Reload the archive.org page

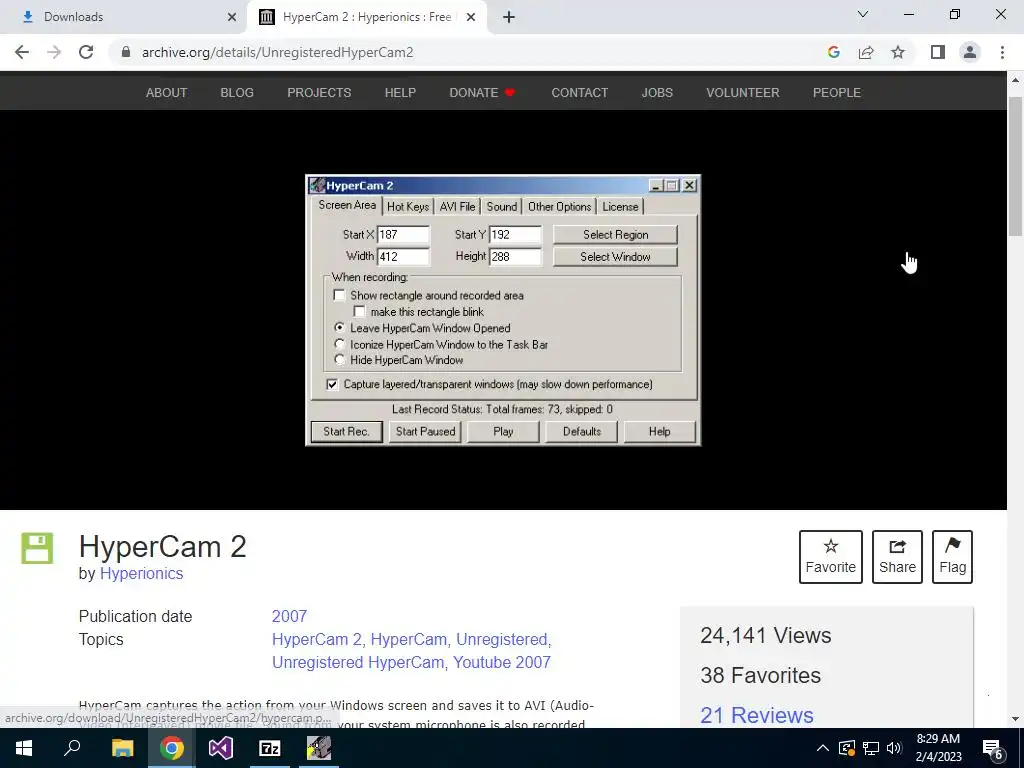86,52
